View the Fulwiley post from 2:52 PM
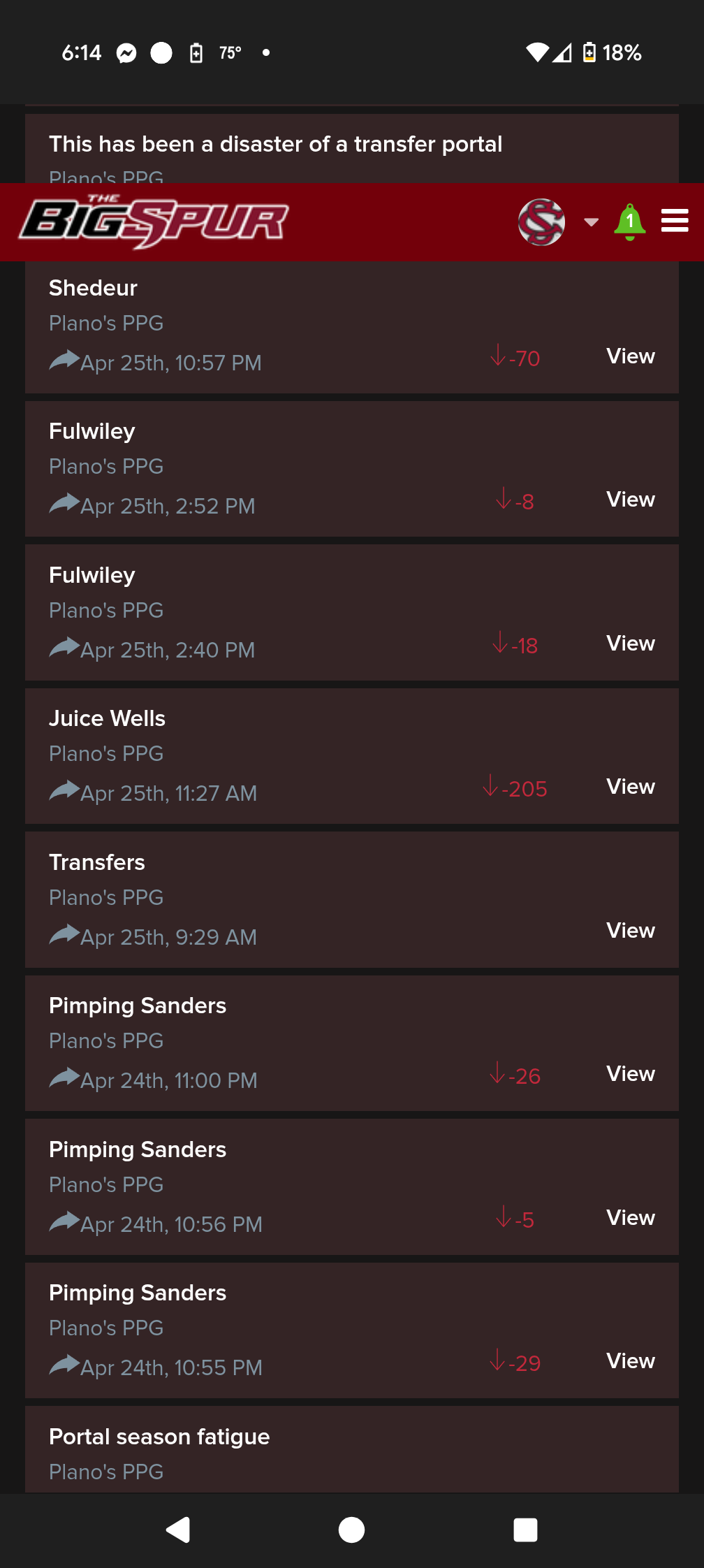The image size is (704, 1568). click(x=630, y=500)
